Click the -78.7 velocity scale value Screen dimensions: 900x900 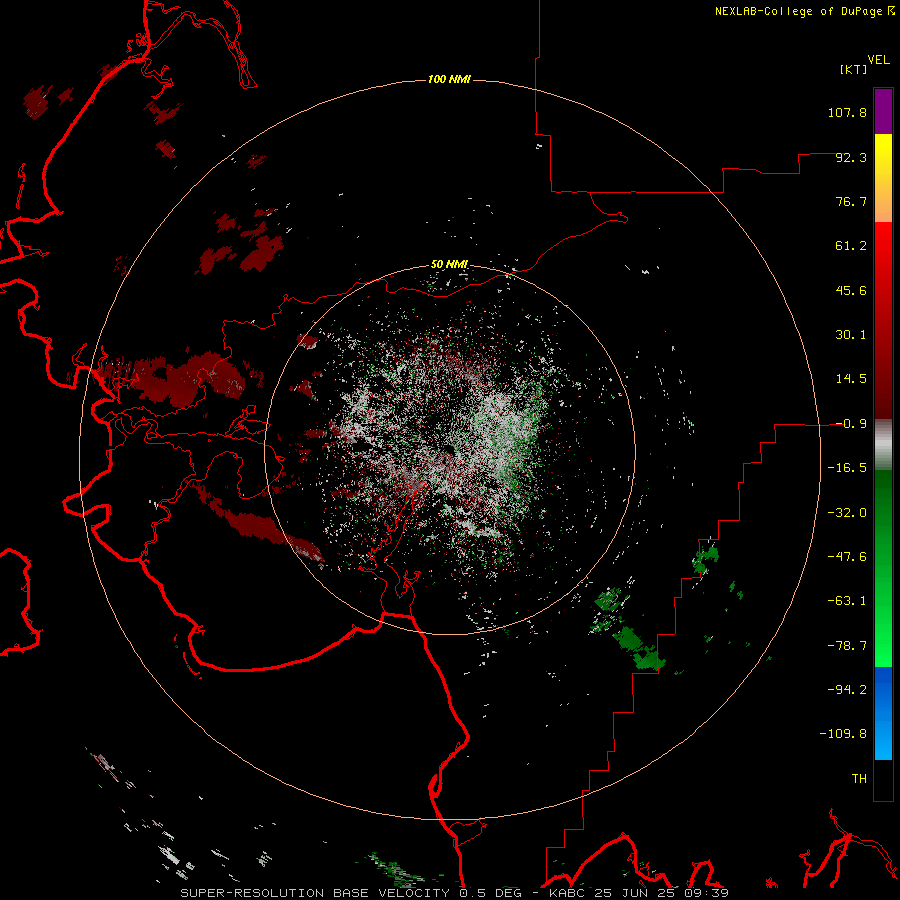[847, 646]
